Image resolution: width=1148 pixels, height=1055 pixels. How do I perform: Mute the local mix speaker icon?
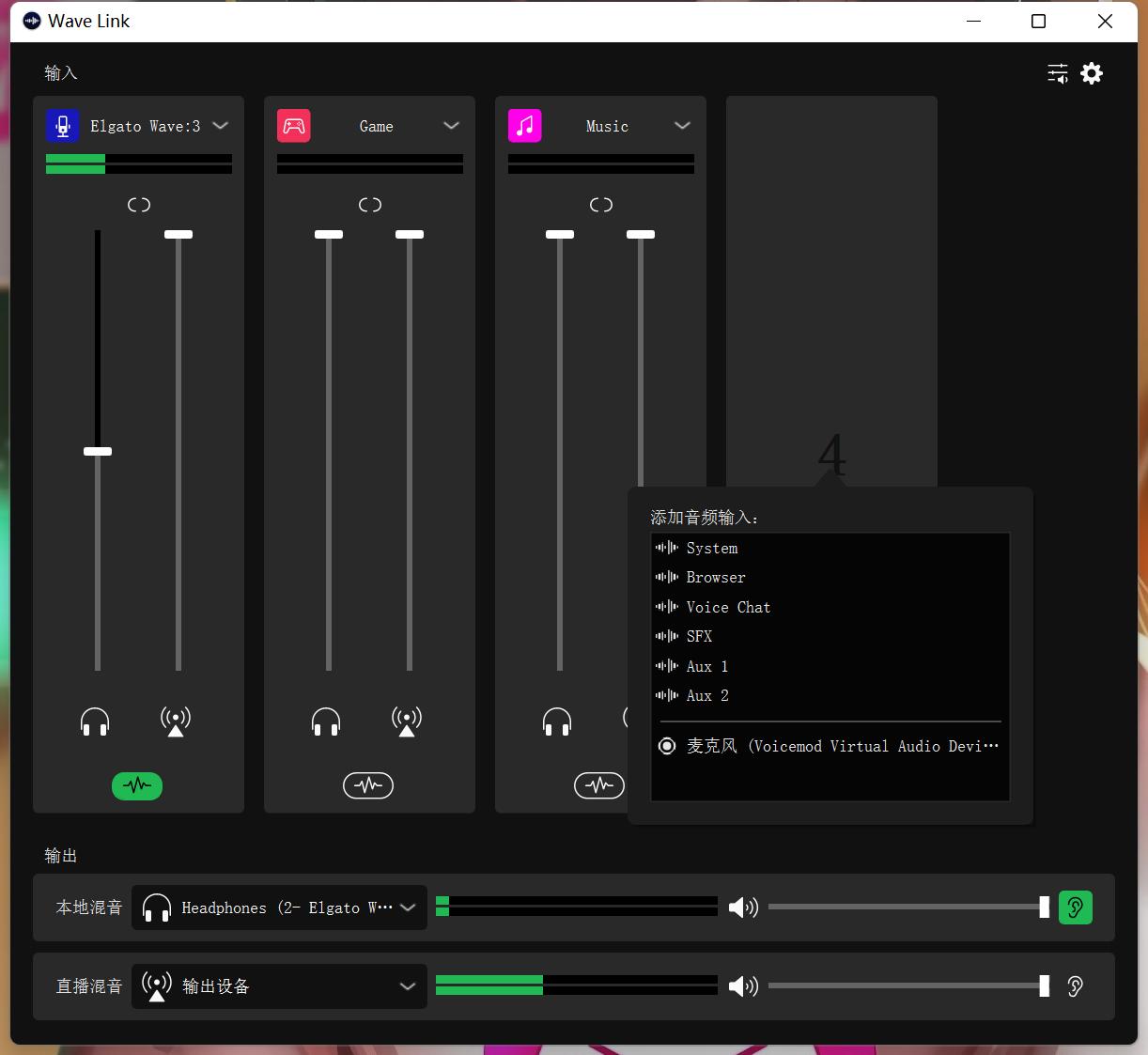pyautogui.click(x=743, y=908)
